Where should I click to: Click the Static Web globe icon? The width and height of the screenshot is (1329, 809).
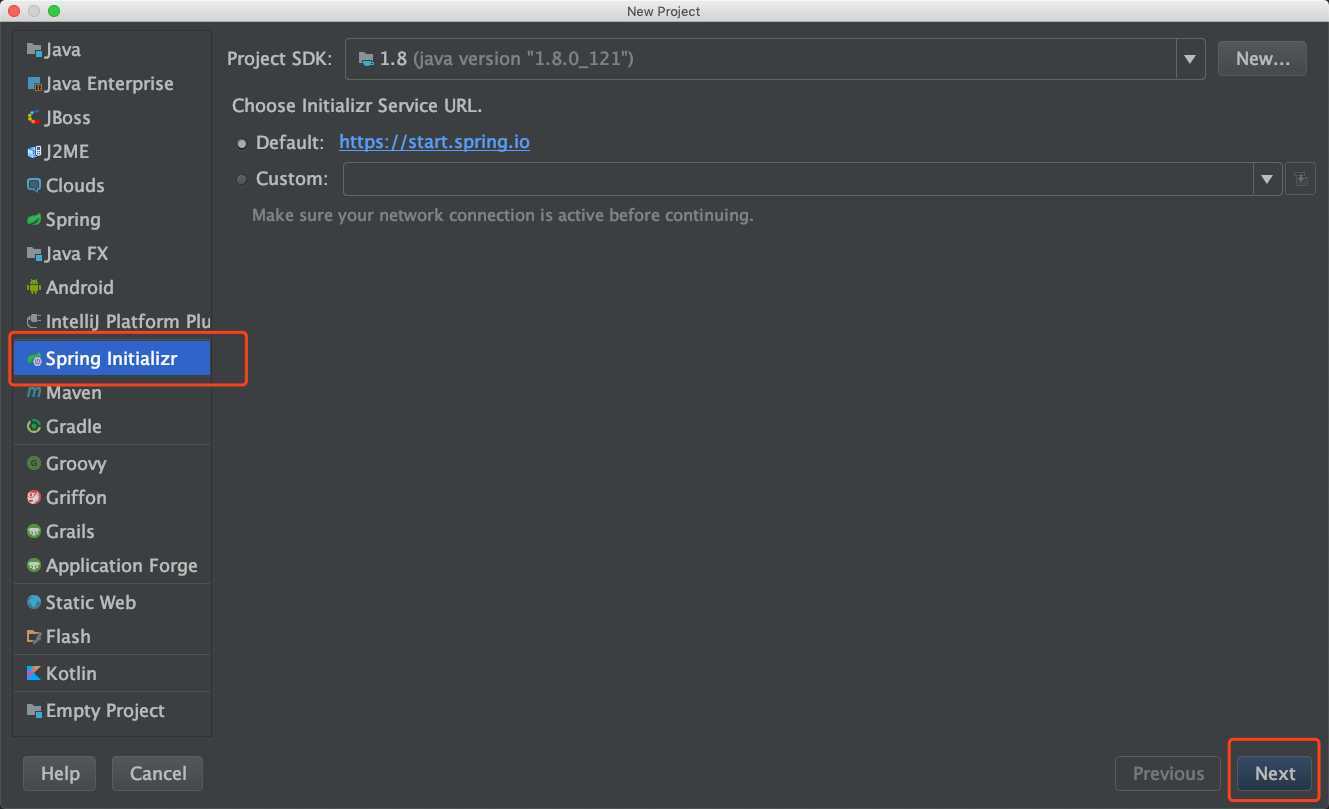pos(35,603)
